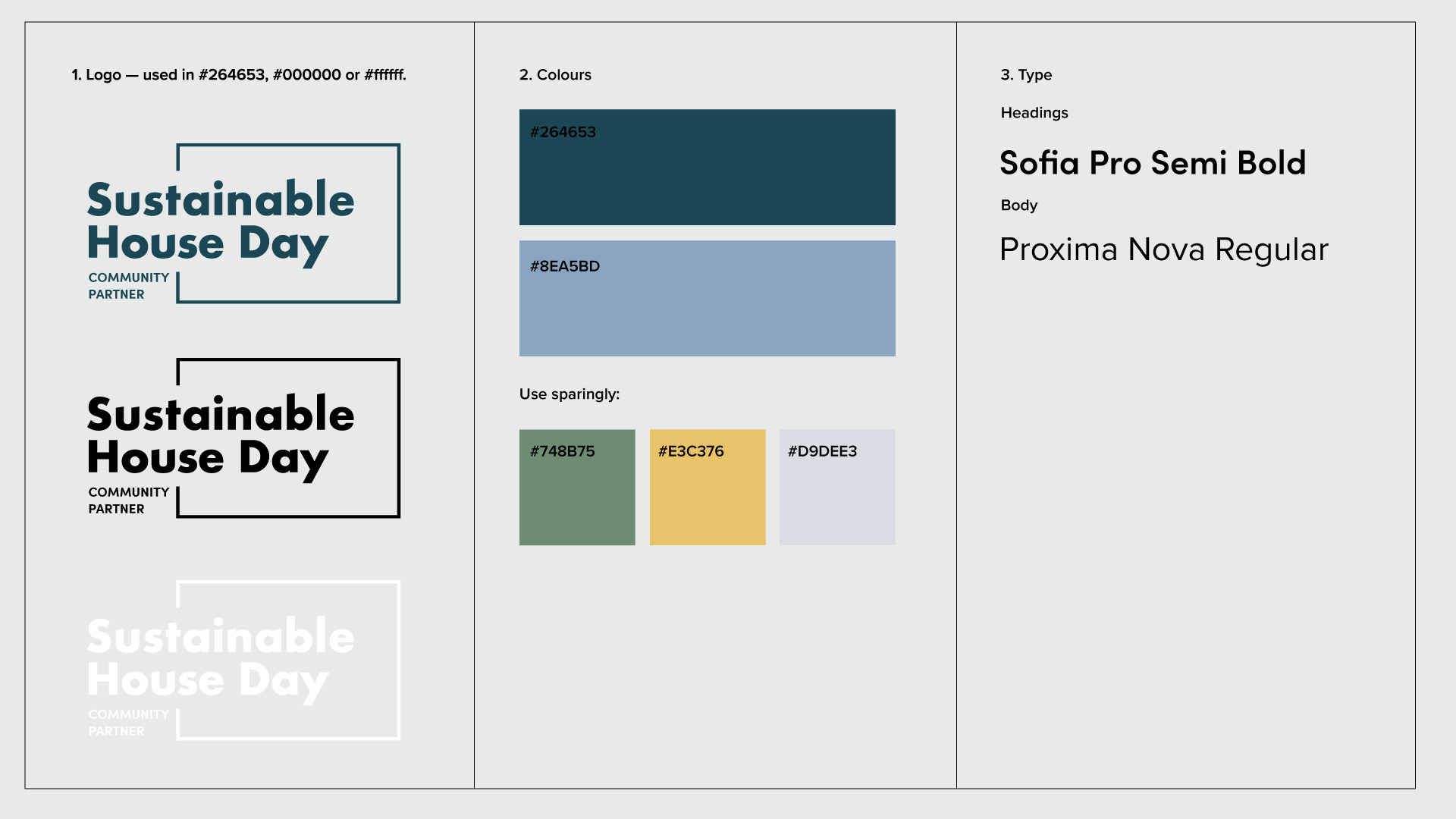This screenshot has width=1456, height=819.
Task: Click the "2. Colours" section title
Action: point(555,75)
